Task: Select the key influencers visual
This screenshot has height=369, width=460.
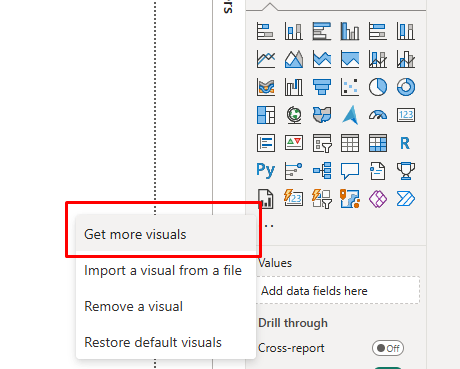Action: (x=294, y=171)
